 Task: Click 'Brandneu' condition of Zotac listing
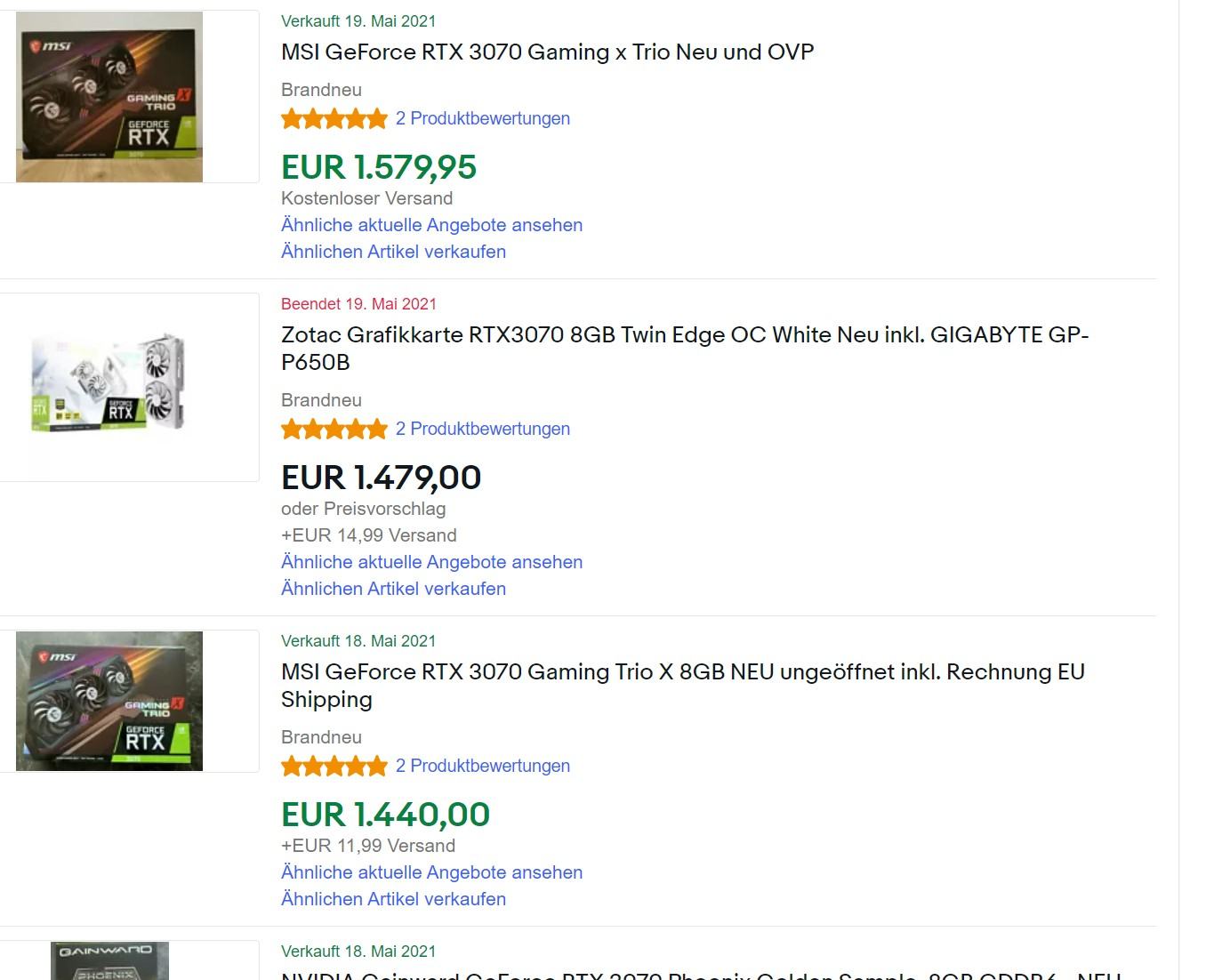coord(321,400)
